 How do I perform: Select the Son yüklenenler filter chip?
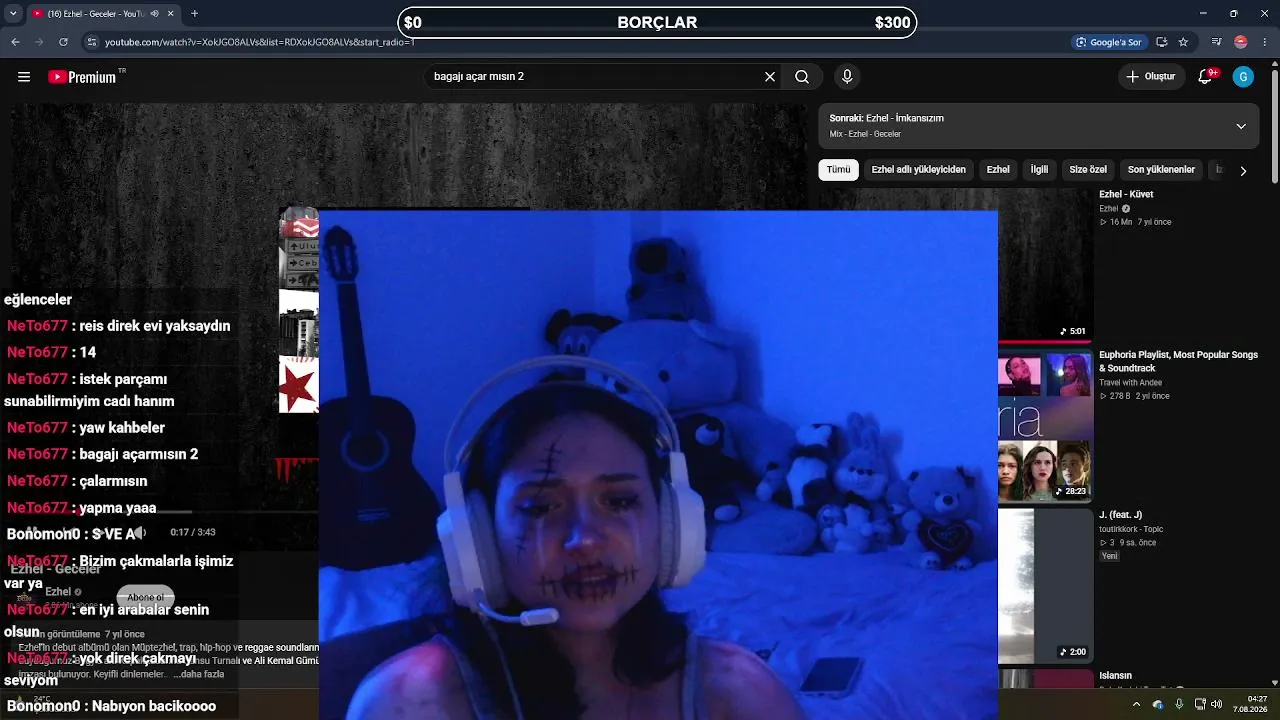1161,170
